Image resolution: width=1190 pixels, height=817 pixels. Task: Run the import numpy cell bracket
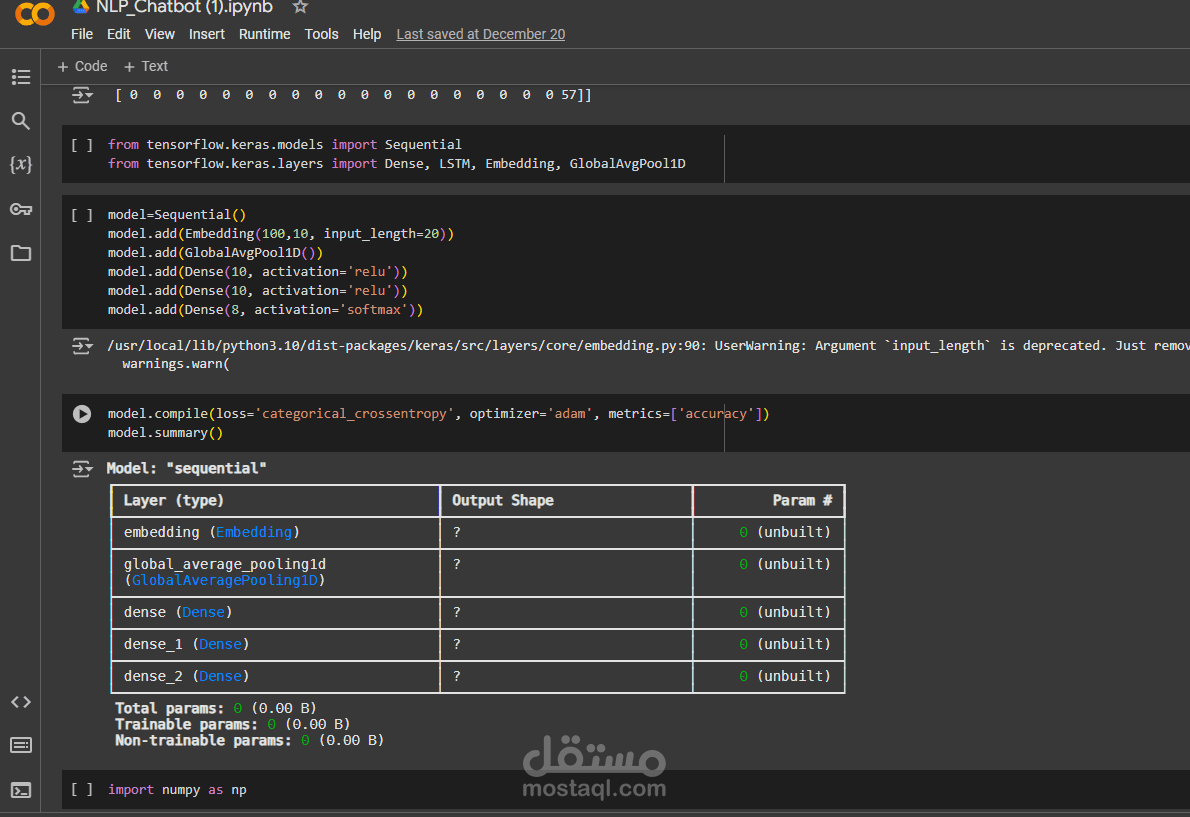click(x=82, y=790)
